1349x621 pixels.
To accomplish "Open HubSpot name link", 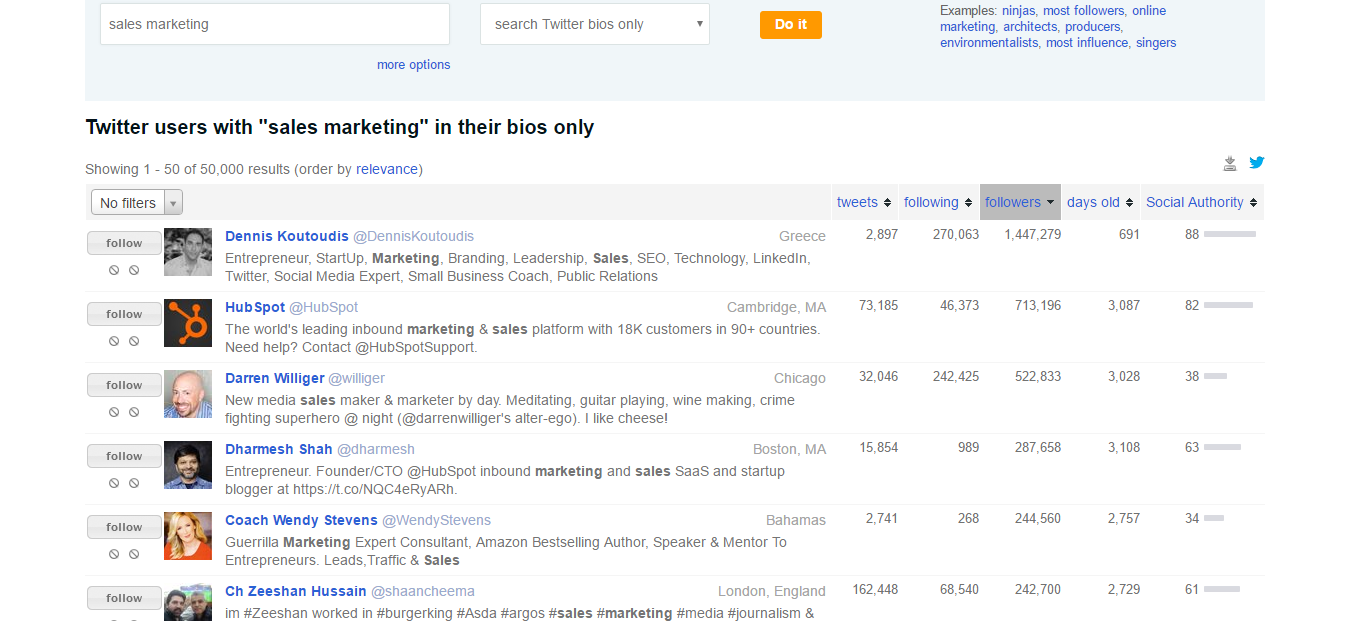I will [x=255, y=307].
